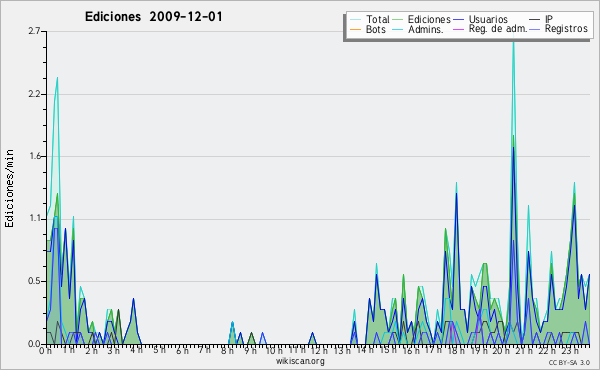The height and width of the screenshot is (370, 600).
Task: Click the 'CC BY-SA 3.0' license text
Action: tap(569, 362)
